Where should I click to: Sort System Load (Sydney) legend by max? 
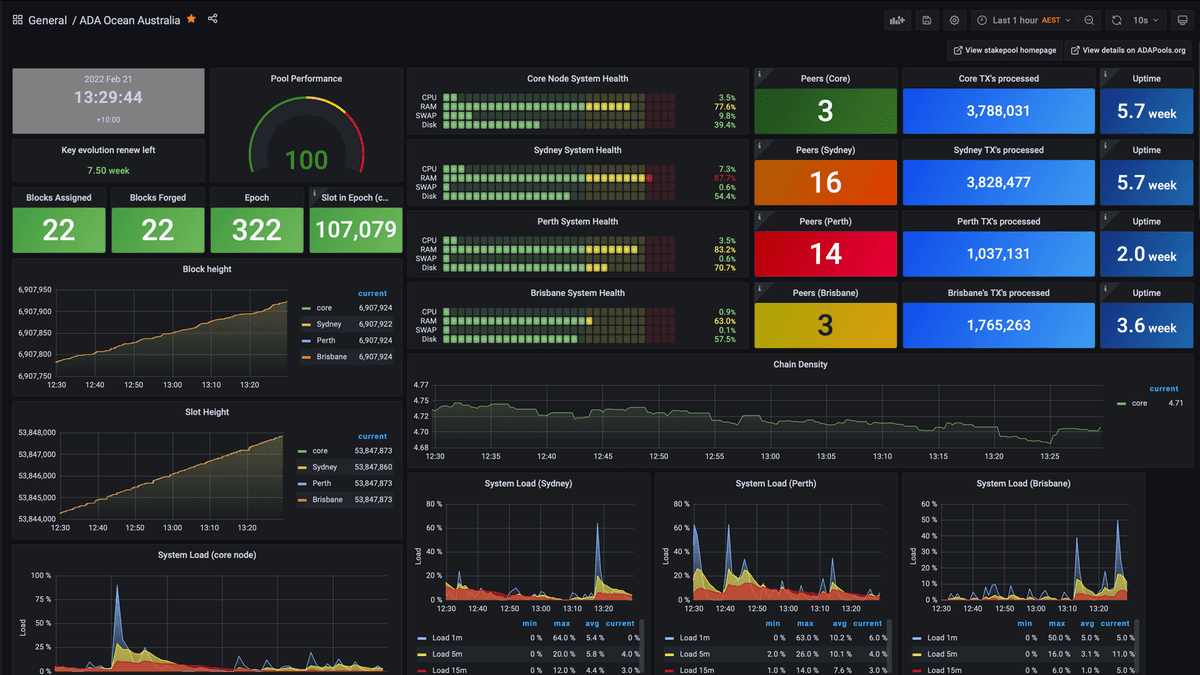pyautogui.click(x=560, y=623)
